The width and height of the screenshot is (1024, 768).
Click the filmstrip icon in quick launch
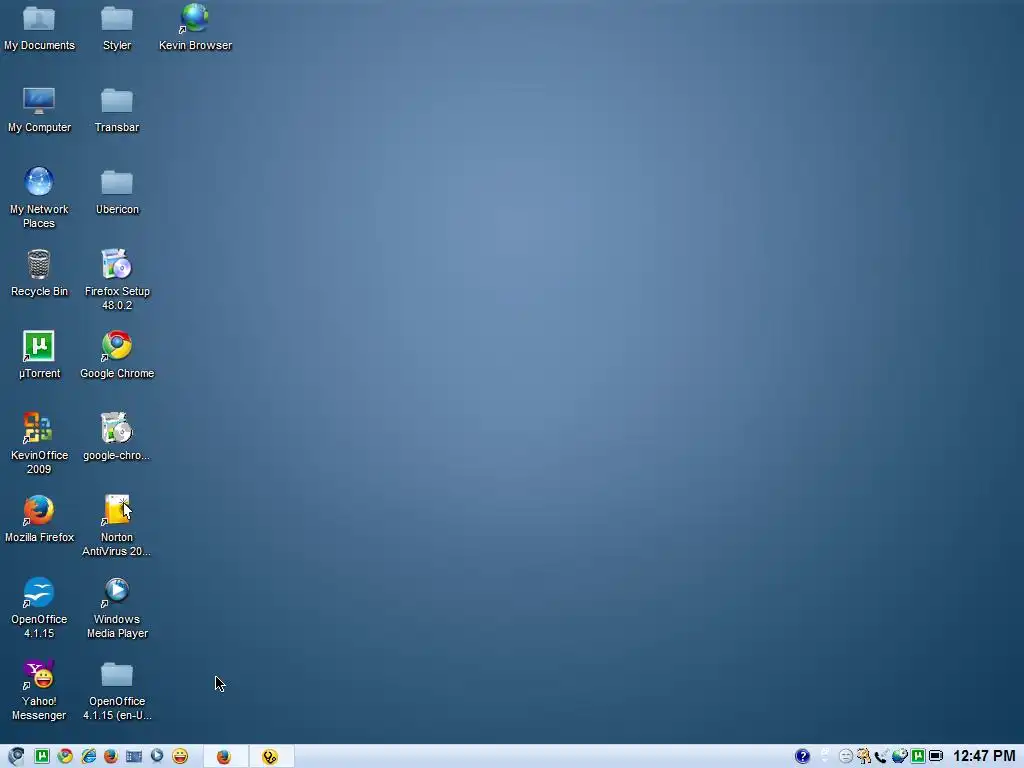(x=134, y=756)
